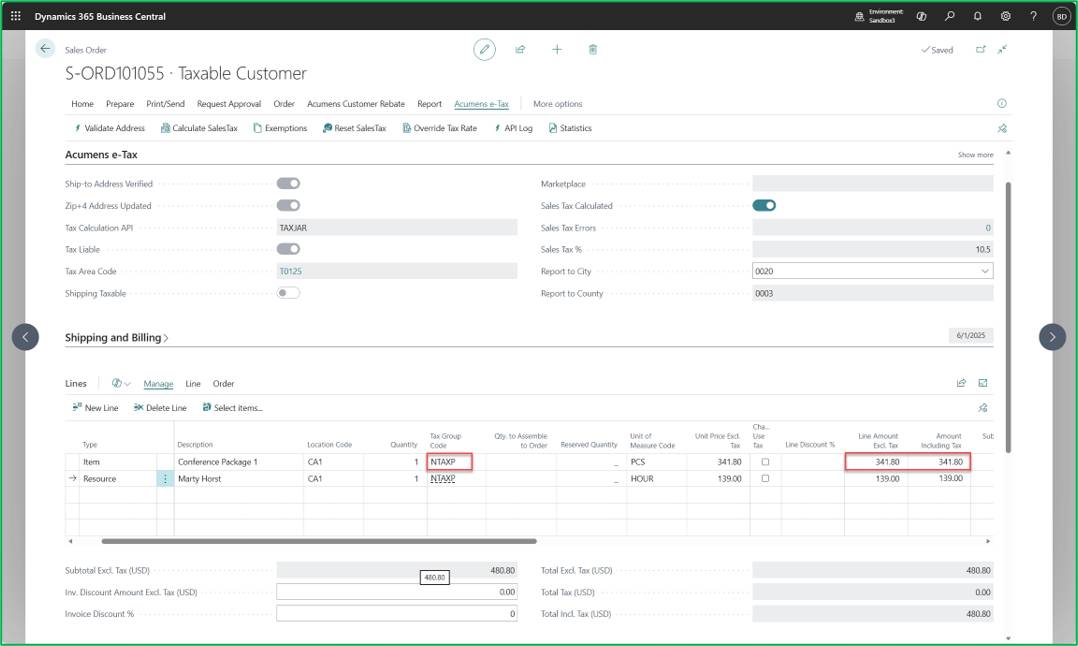Click Calculate SalesTax action

(x=199, y=129)
